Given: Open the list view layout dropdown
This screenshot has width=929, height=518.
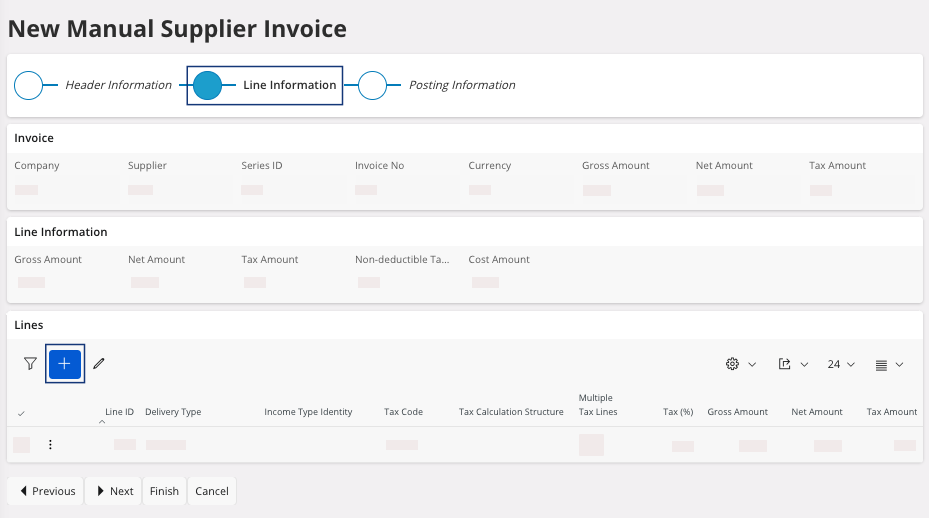Looking at the screenshot, I should click(889, 364).
